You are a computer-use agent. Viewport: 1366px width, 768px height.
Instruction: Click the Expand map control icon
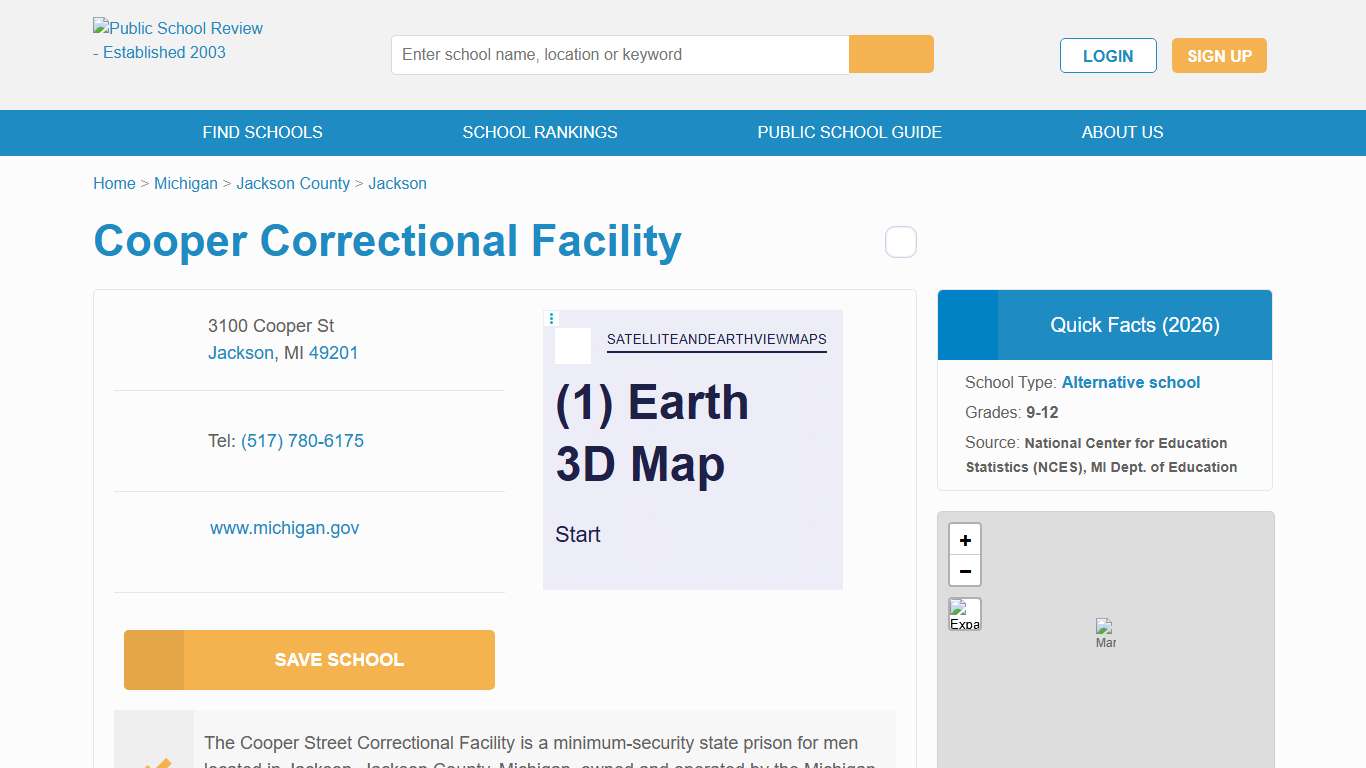964,613
